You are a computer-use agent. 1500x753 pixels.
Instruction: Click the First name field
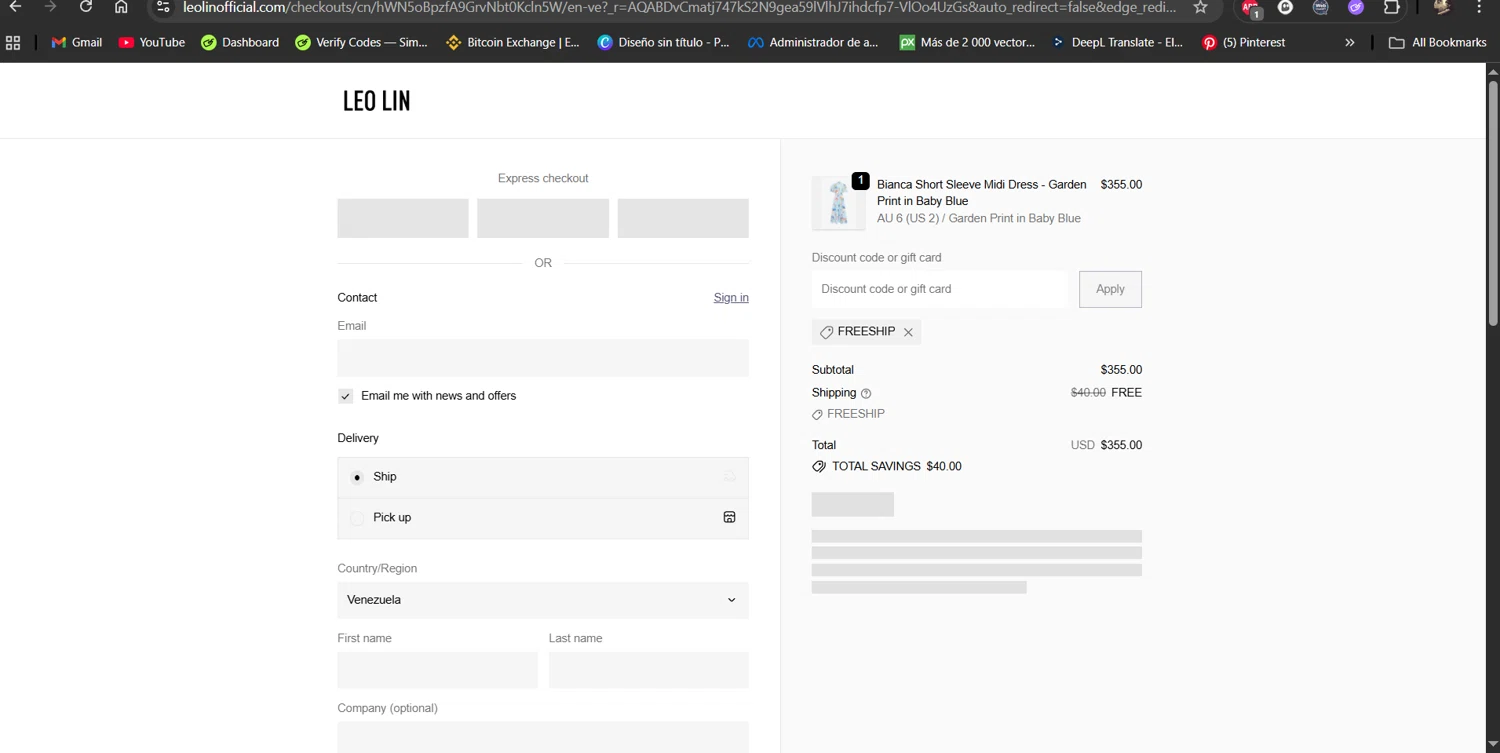click(x=437, y=670)
